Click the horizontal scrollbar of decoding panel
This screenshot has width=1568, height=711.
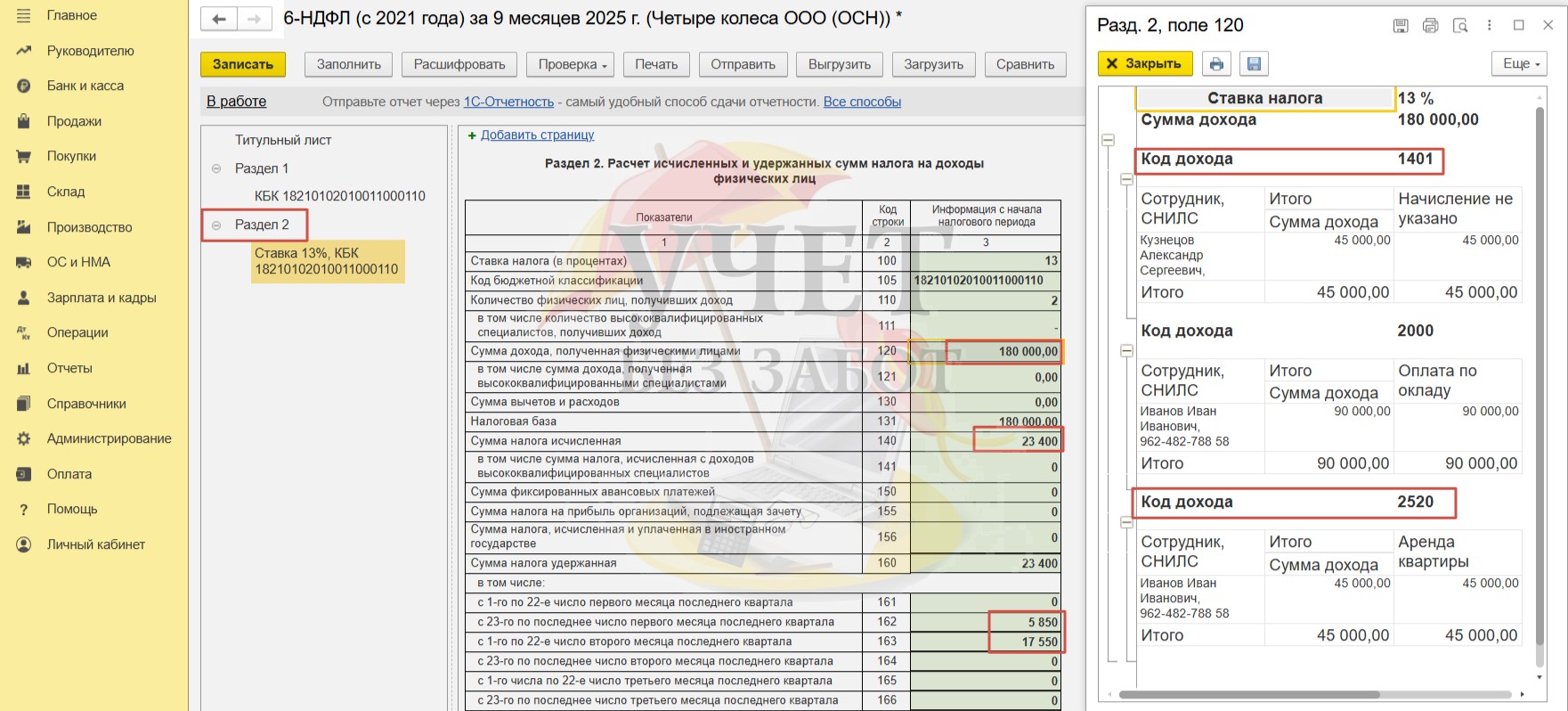(1249, 694)
